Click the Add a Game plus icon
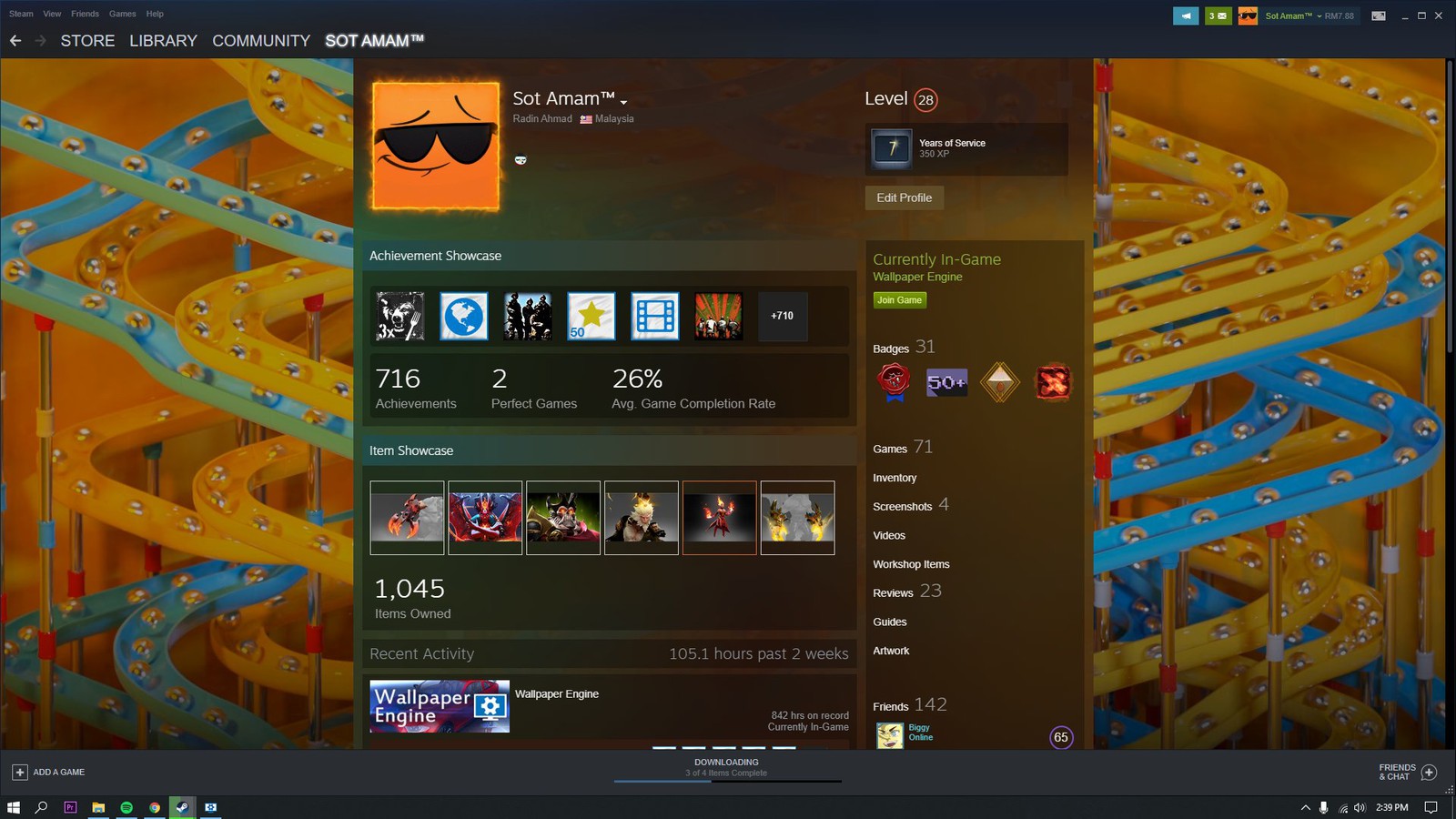1456x819 pixels. [20, 772]
